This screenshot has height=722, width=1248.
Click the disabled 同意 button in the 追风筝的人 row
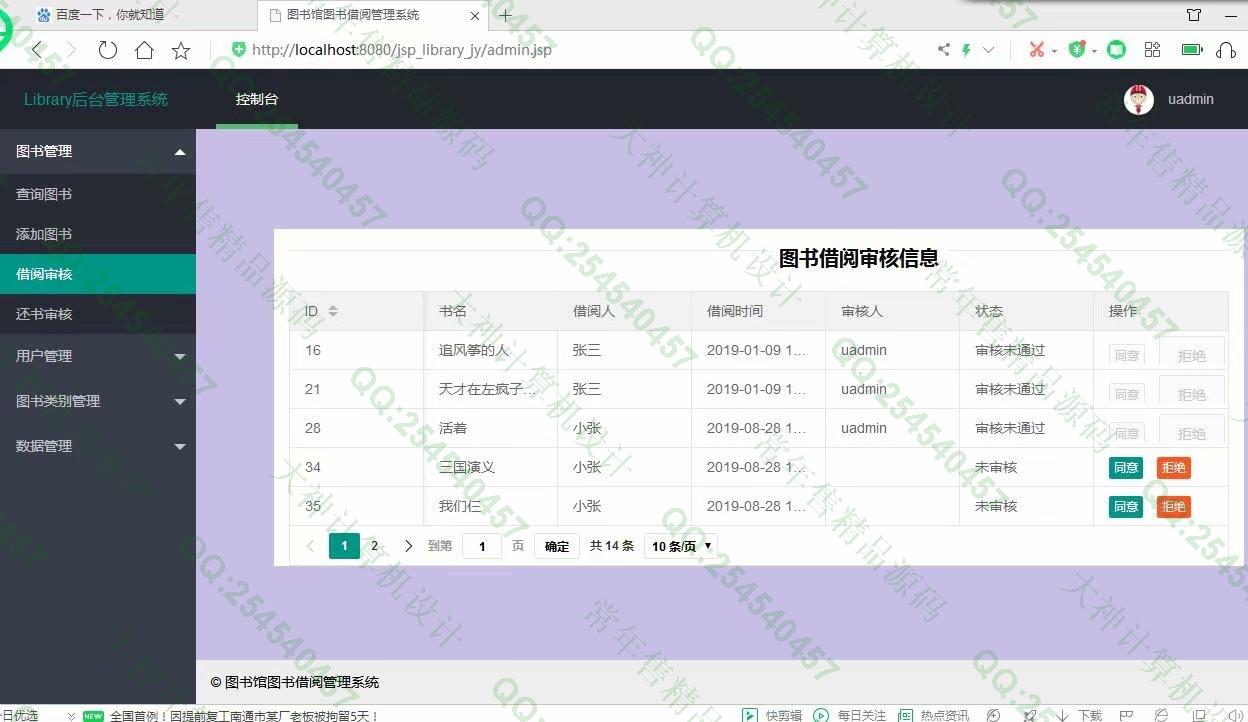click(x=1127, y=355)
